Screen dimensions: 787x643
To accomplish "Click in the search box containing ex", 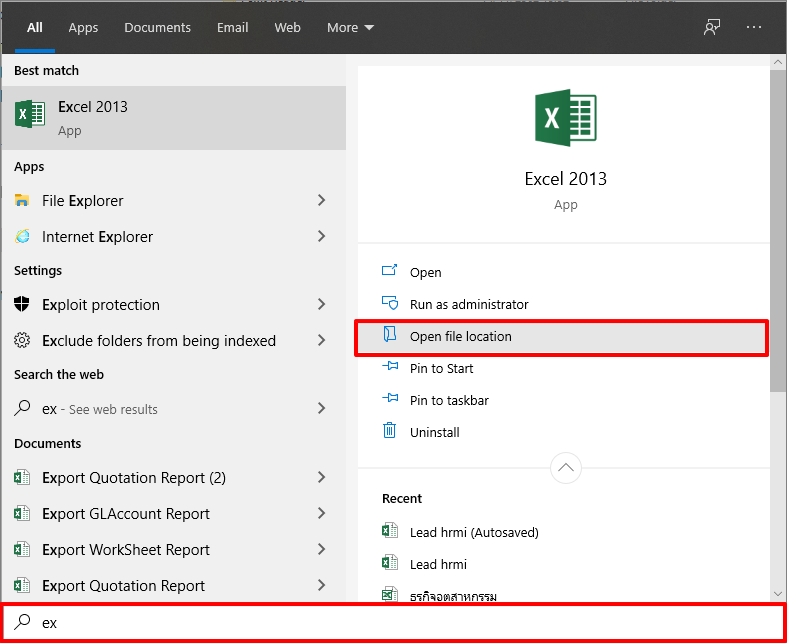I will click(394, 622).
